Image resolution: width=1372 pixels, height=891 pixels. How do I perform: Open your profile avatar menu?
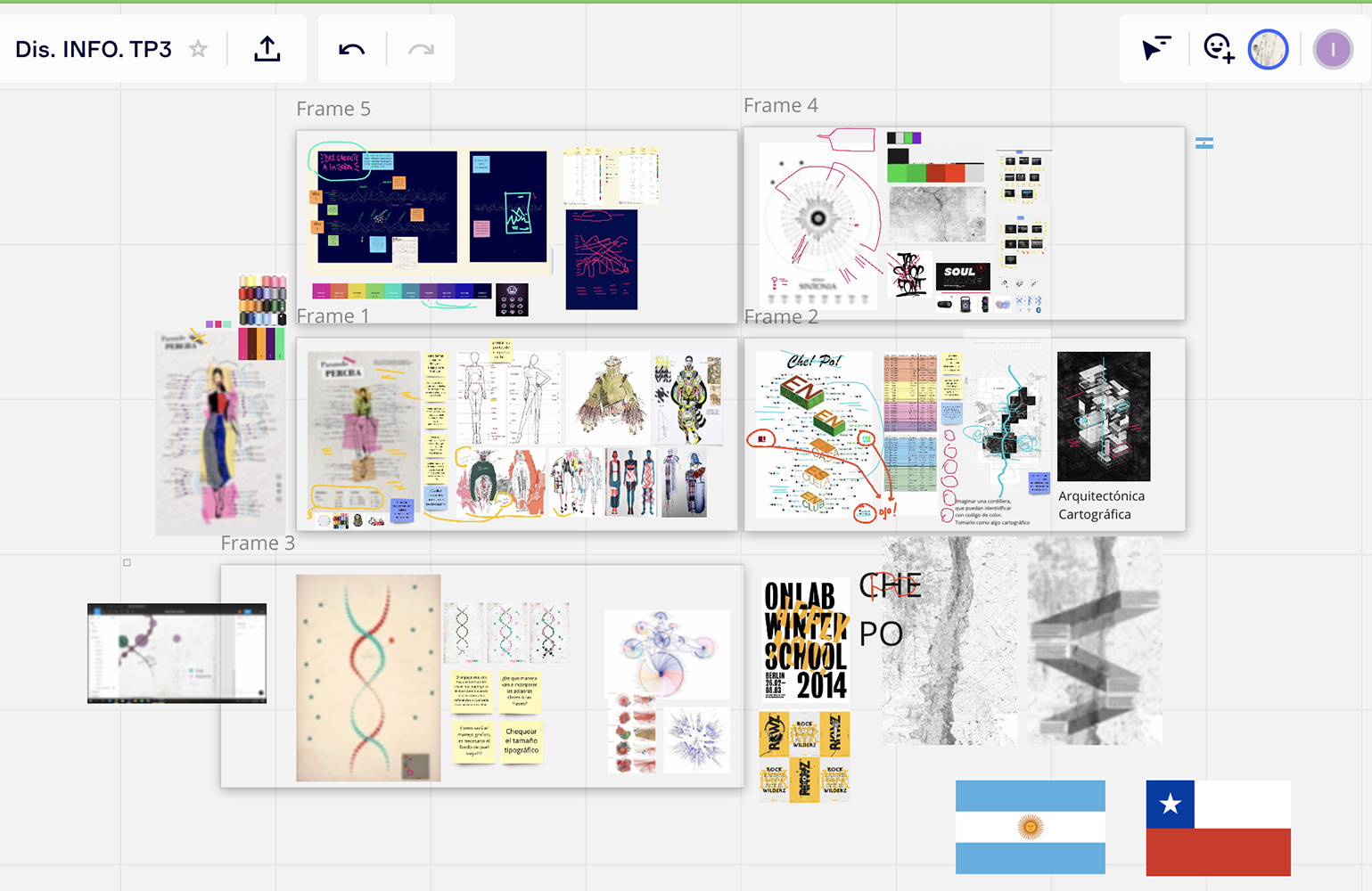pyautogui.click(x=1333, y=49)
